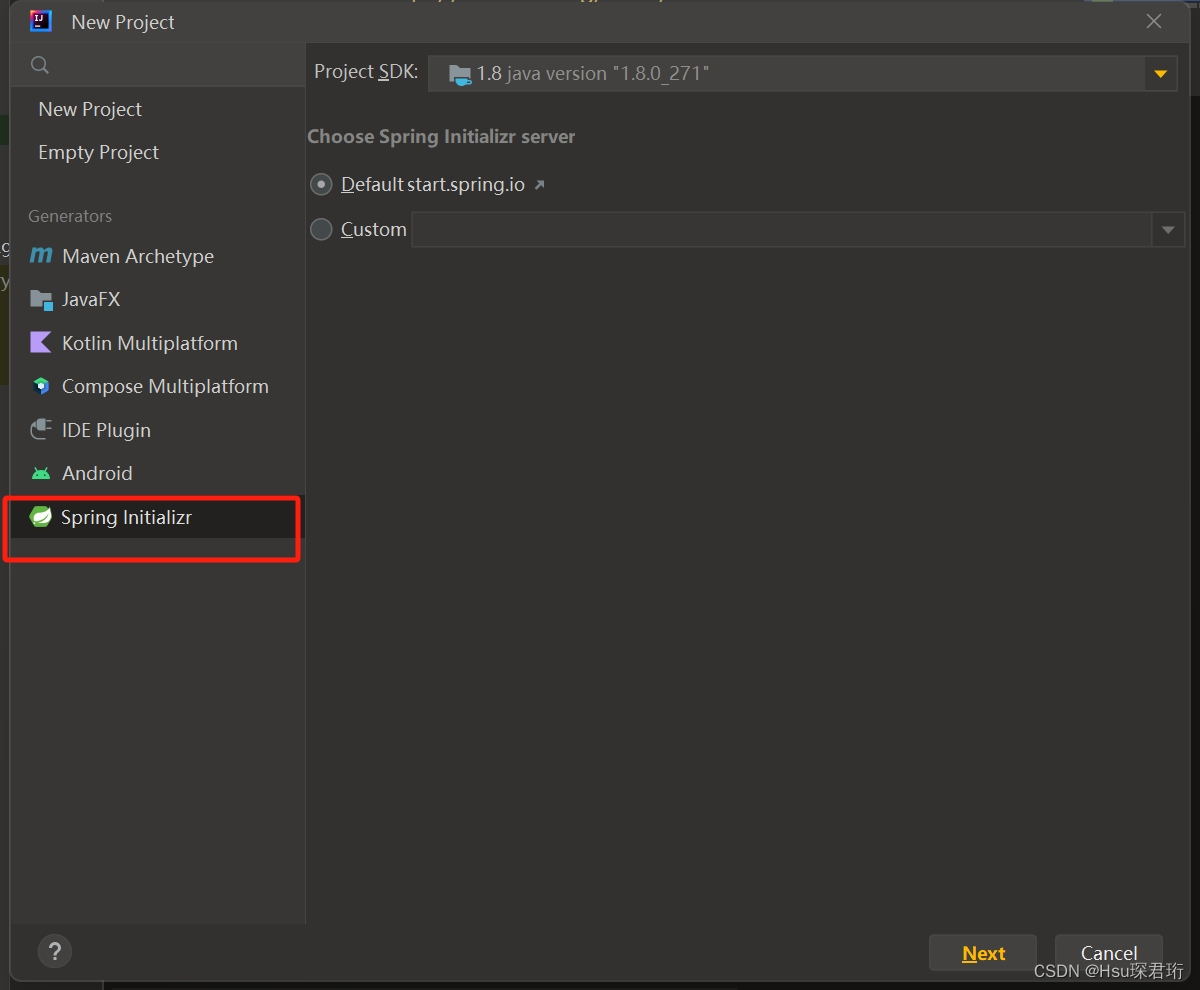This screenshot has width=1200, height=990.
Task: Click the Generators section label
Action: pos(70,216)
